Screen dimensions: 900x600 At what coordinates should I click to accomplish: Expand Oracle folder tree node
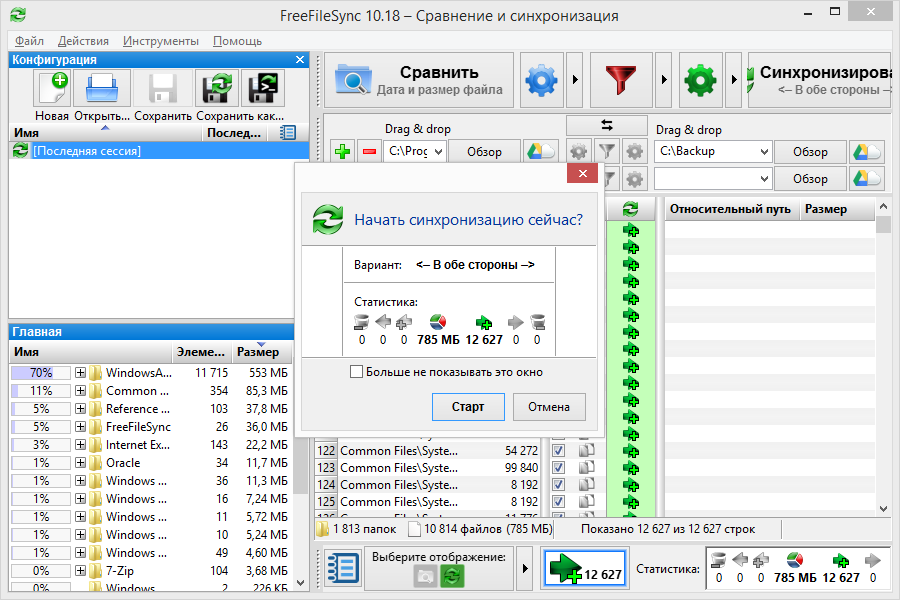tap(80, 463)
